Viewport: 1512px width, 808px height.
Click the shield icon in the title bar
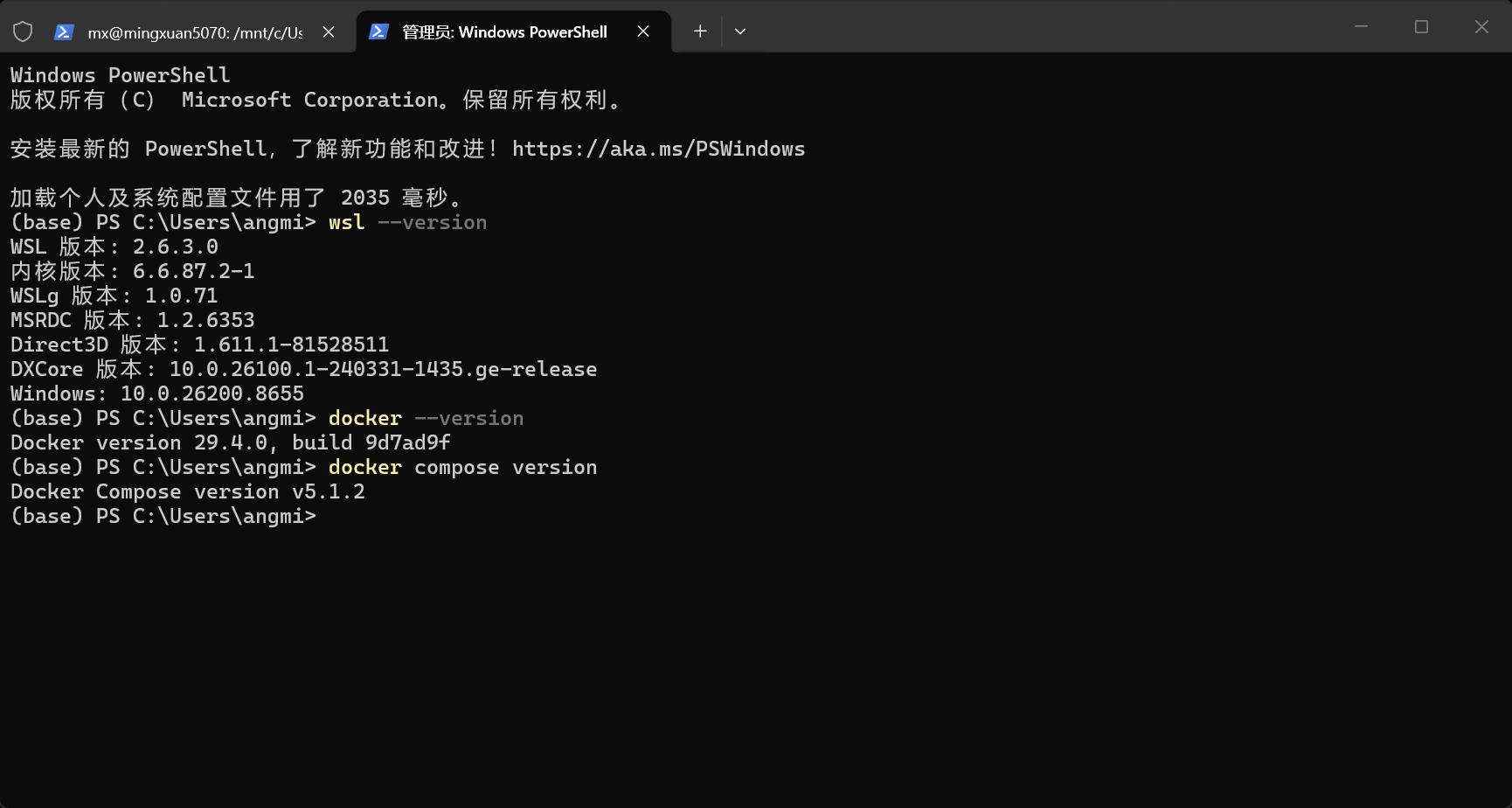click(23, 31)
